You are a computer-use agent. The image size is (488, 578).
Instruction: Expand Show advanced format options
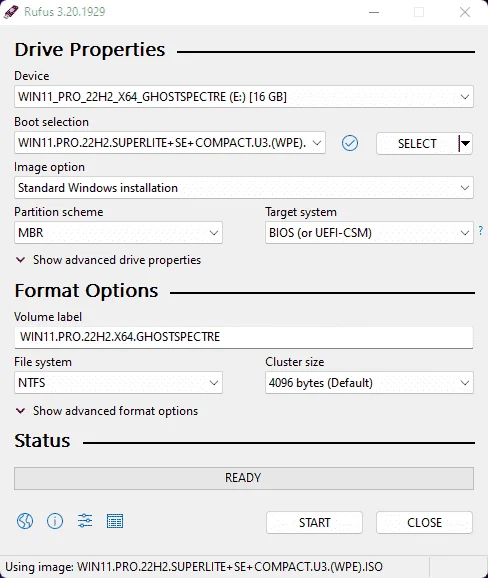pyautogui.click(x=107, y=411)
